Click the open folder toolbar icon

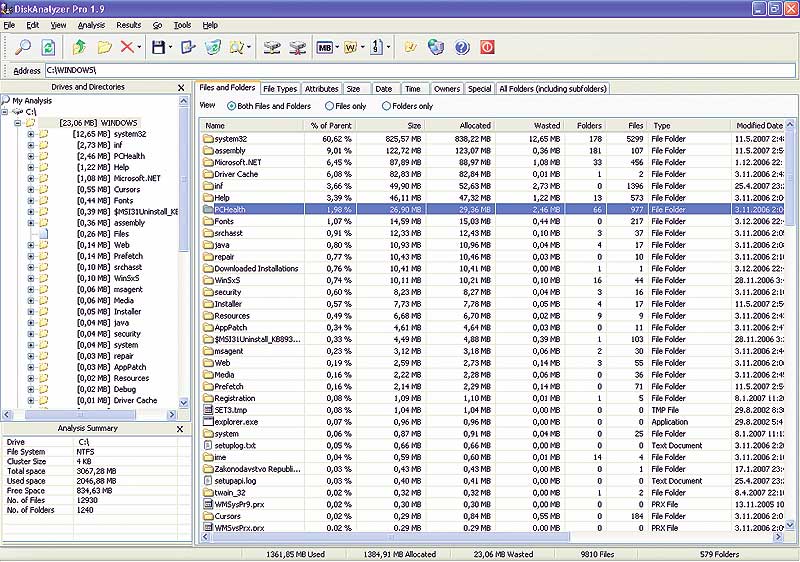click(104, 47)
